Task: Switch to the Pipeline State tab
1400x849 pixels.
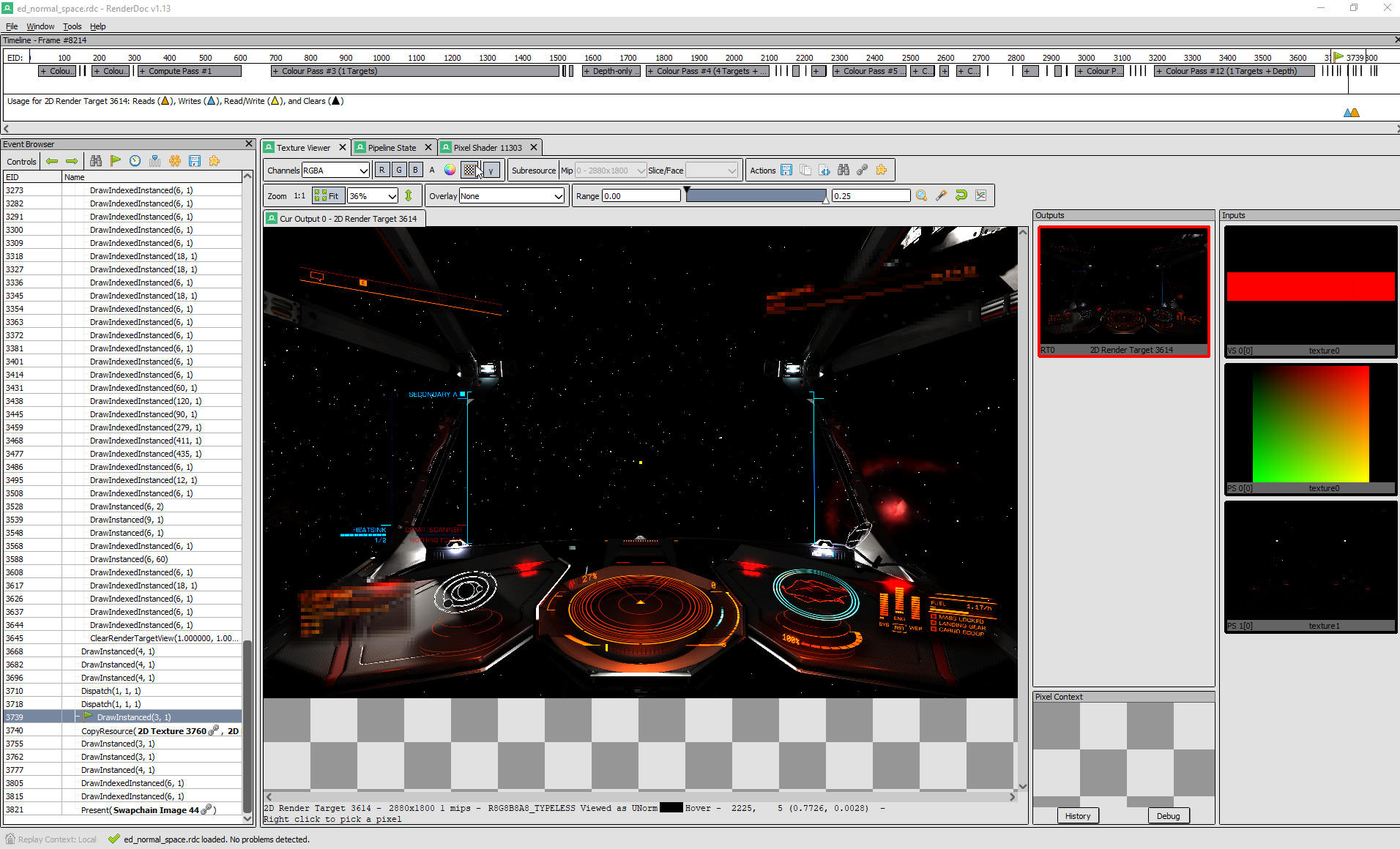Action: 392,147
